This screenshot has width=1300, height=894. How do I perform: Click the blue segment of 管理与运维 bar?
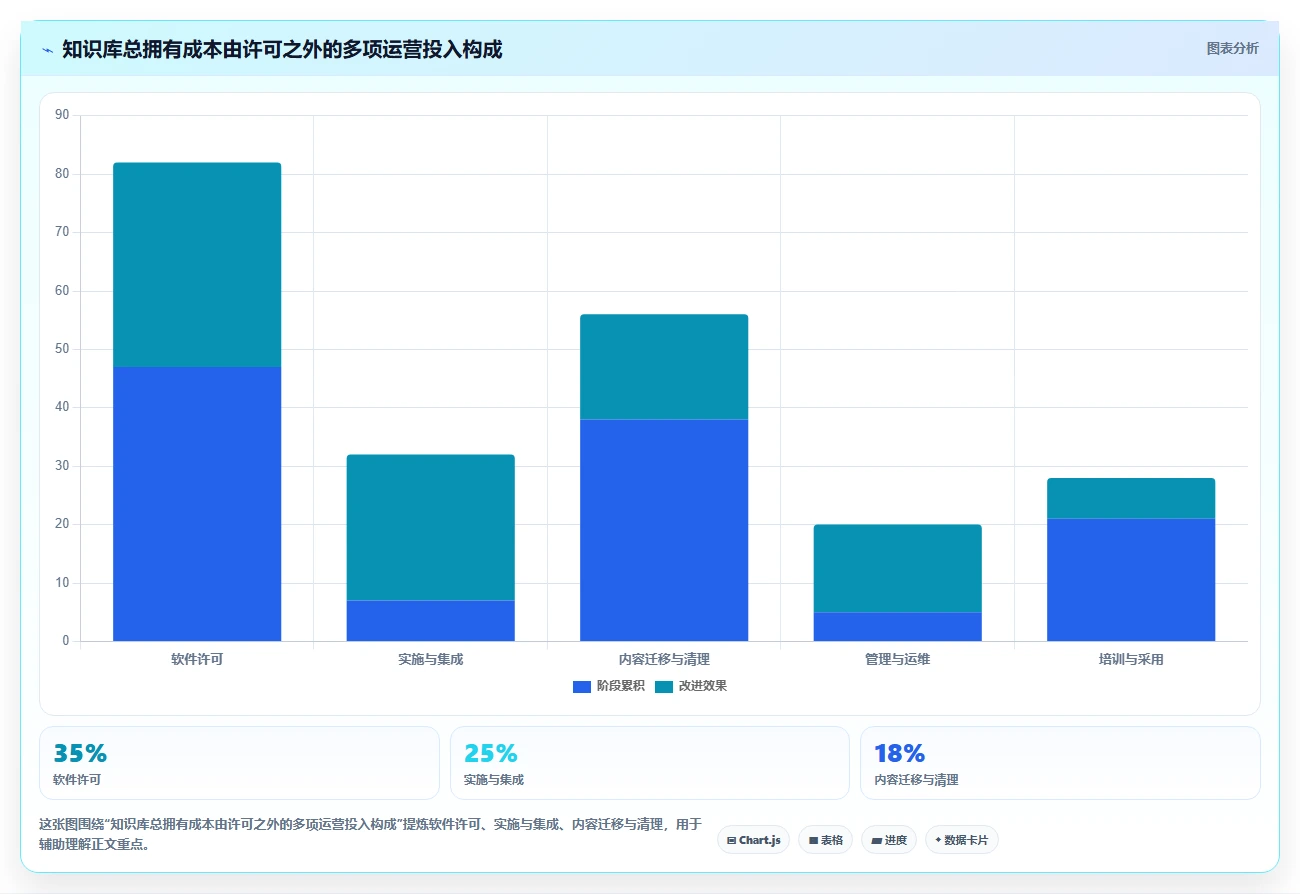tap(898, 626)
